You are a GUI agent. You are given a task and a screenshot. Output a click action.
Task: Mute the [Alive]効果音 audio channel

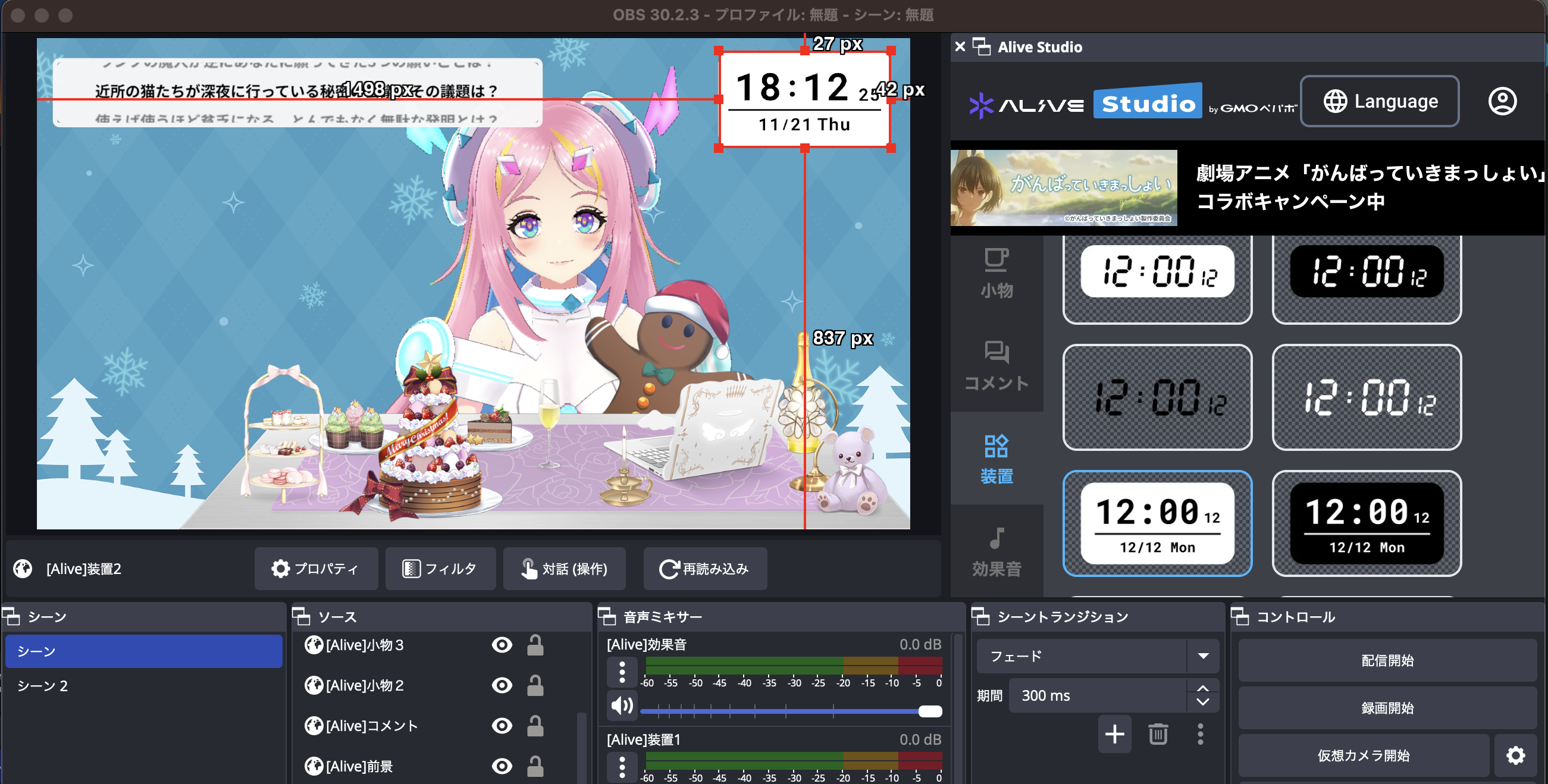[622, 705]
